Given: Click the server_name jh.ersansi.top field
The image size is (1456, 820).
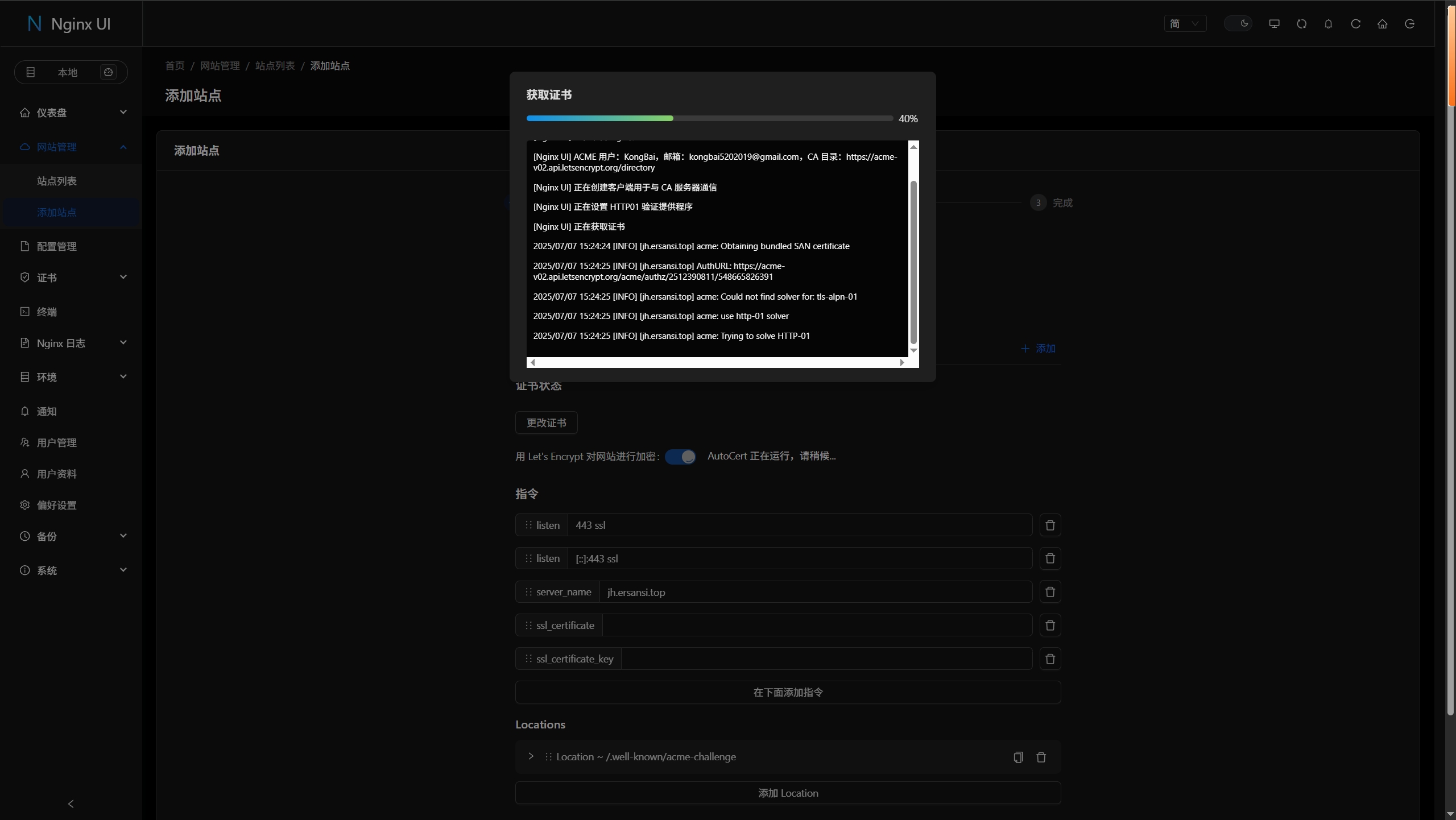Looking at the screenshot, I should pos(816,592).
